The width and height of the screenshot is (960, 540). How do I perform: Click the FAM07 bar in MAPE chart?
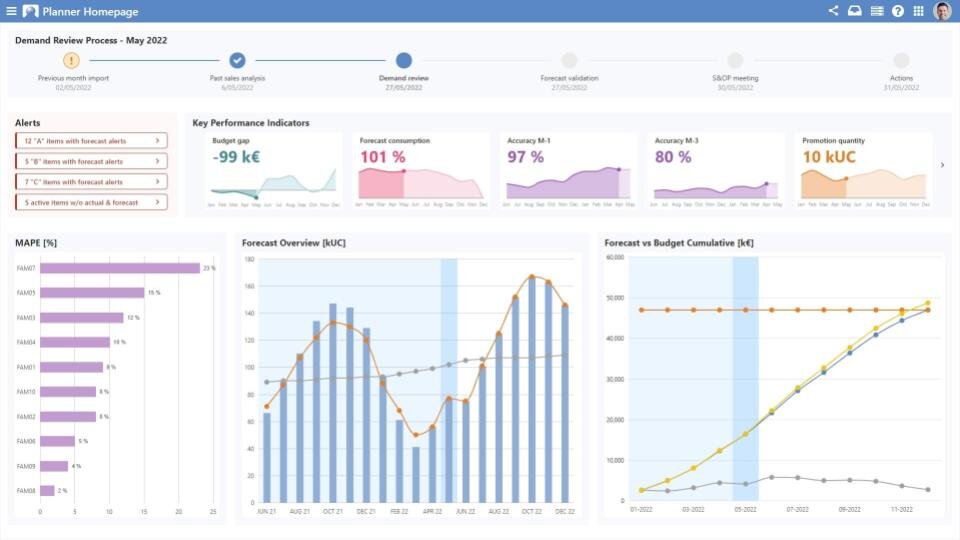tap(120, 268)
